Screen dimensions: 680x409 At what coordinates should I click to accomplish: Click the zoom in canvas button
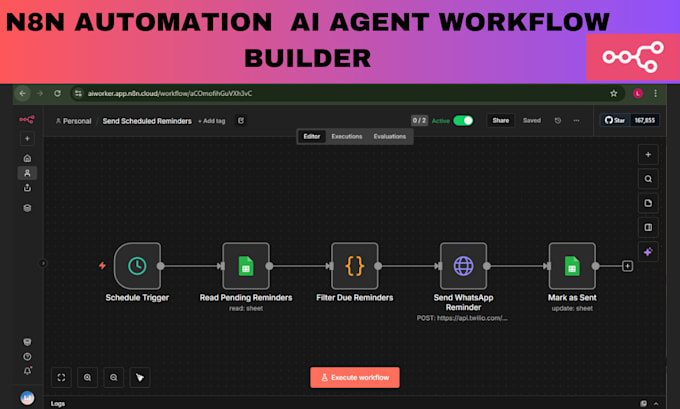pos(87,377)
